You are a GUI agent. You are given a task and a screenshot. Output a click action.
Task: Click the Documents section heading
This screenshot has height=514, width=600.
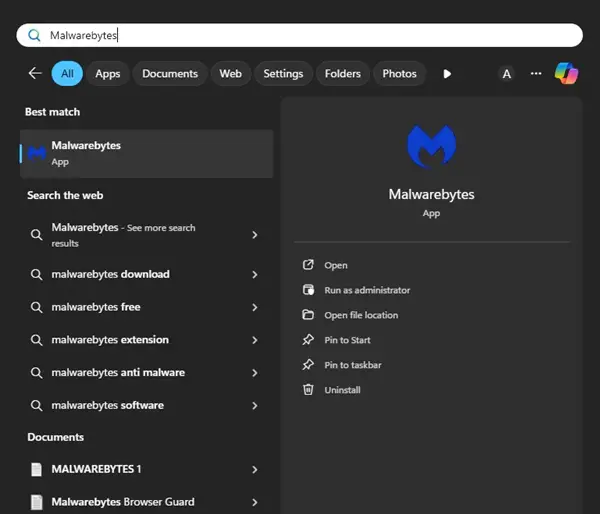click(x=55, y=437)
